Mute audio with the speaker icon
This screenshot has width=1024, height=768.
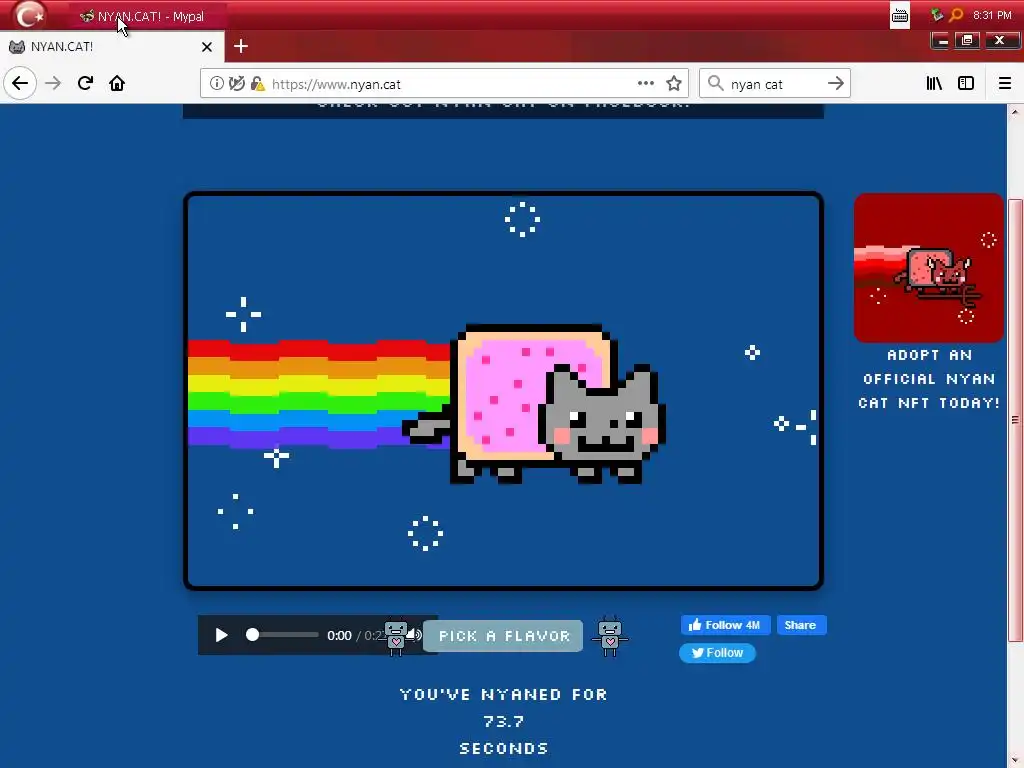415,635
